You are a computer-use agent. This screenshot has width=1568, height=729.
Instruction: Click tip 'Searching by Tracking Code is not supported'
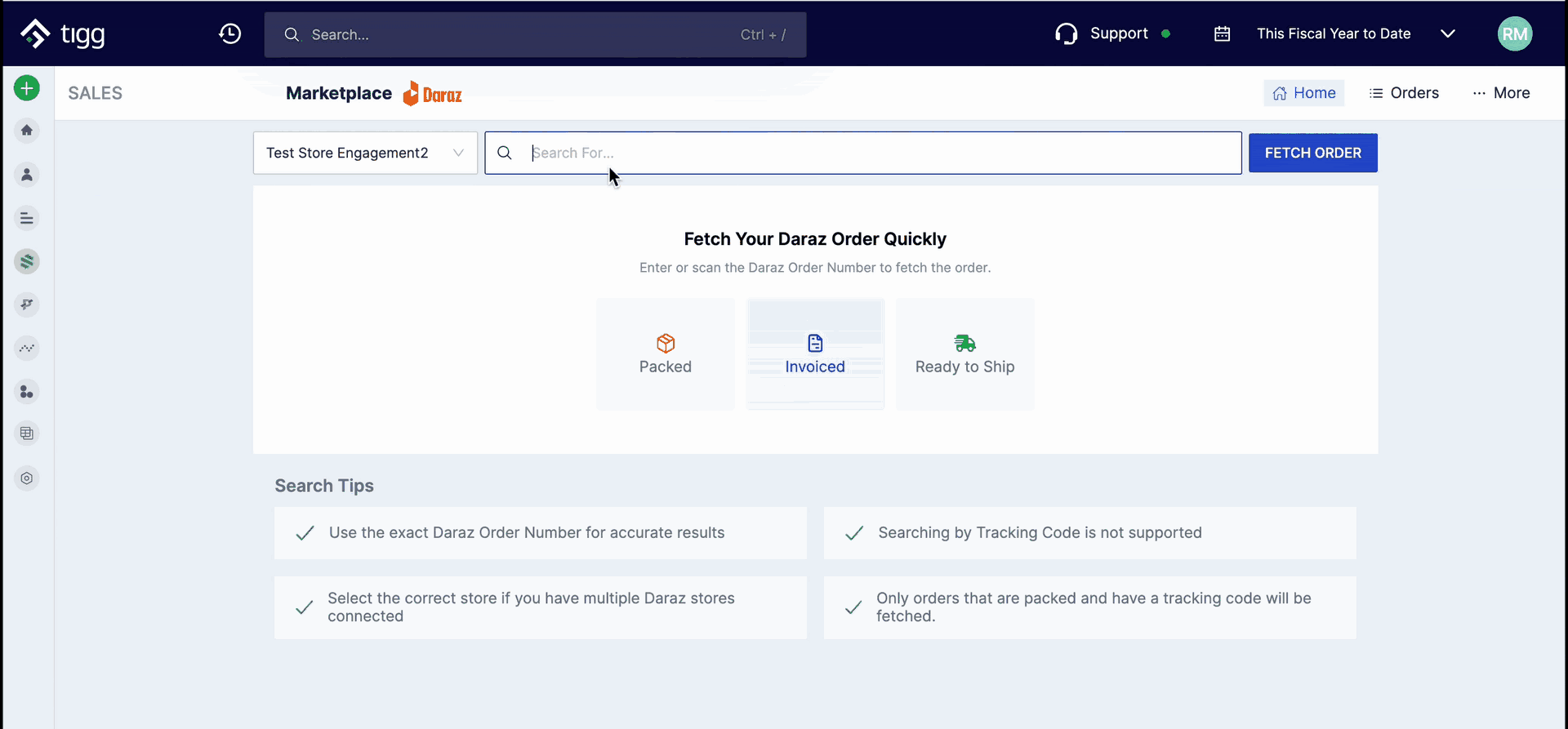click(1090, 533)
